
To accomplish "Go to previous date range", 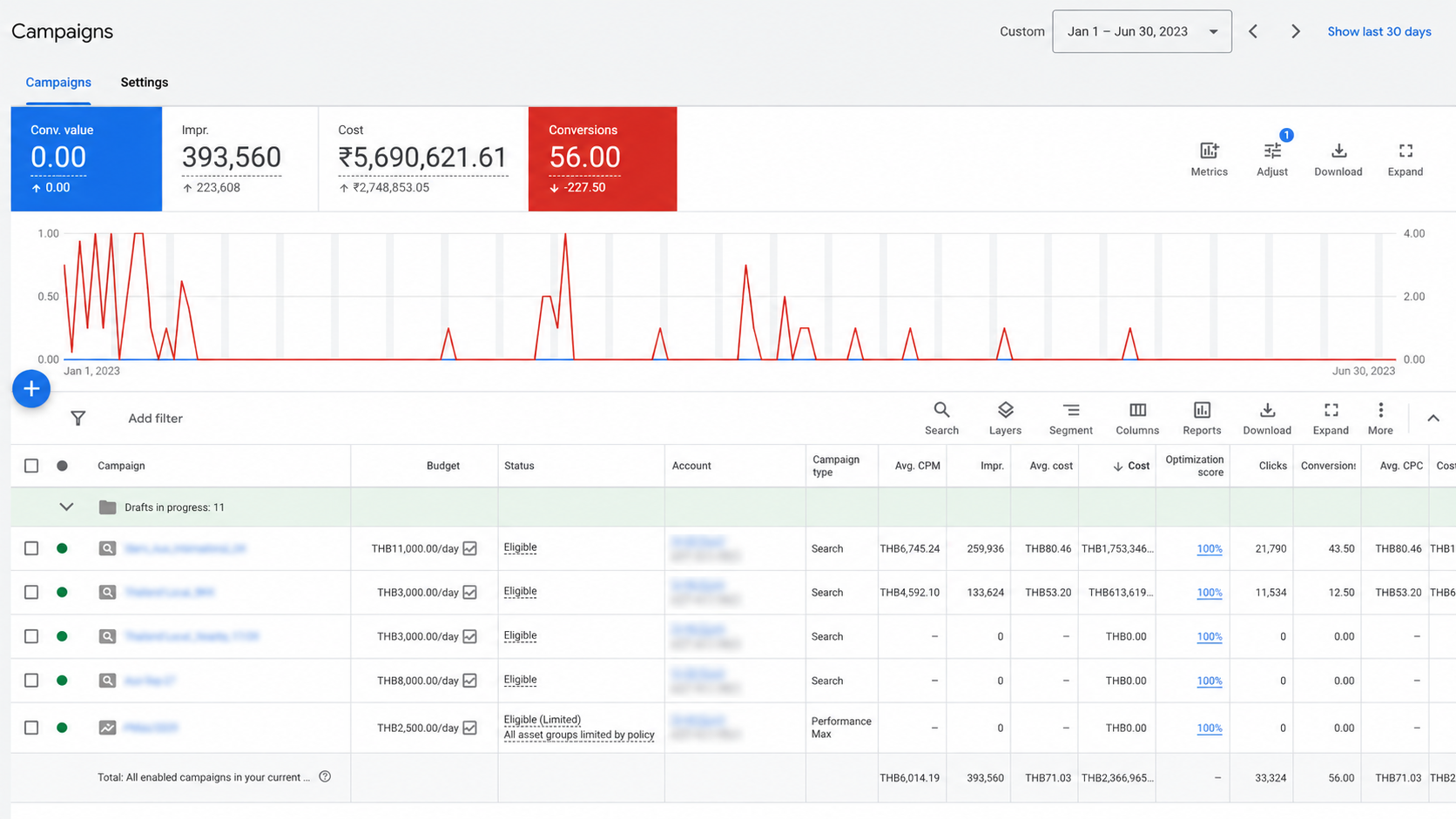I will click(1253, 31).
